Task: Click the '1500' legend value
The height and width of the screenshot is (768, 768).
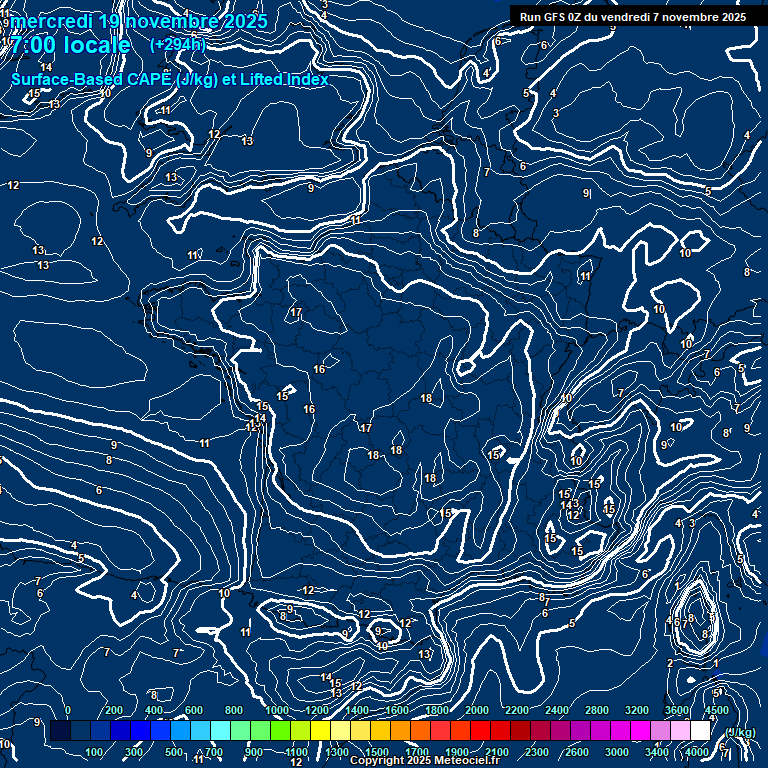Action: 377,752
